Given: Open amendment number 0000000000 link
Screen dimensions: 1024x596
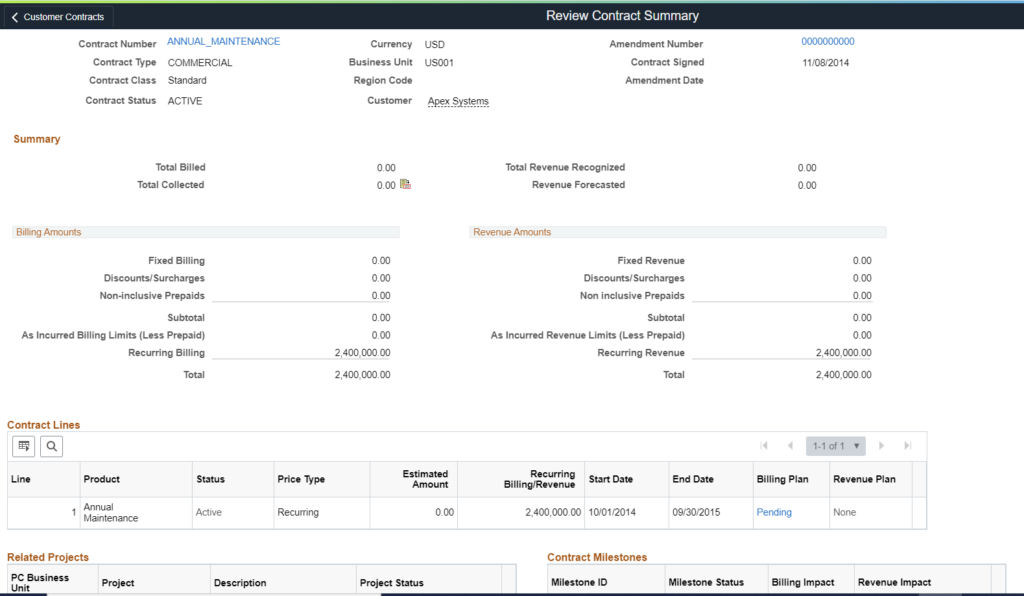Looking at the screenshot, I should (x=827, y=42).
